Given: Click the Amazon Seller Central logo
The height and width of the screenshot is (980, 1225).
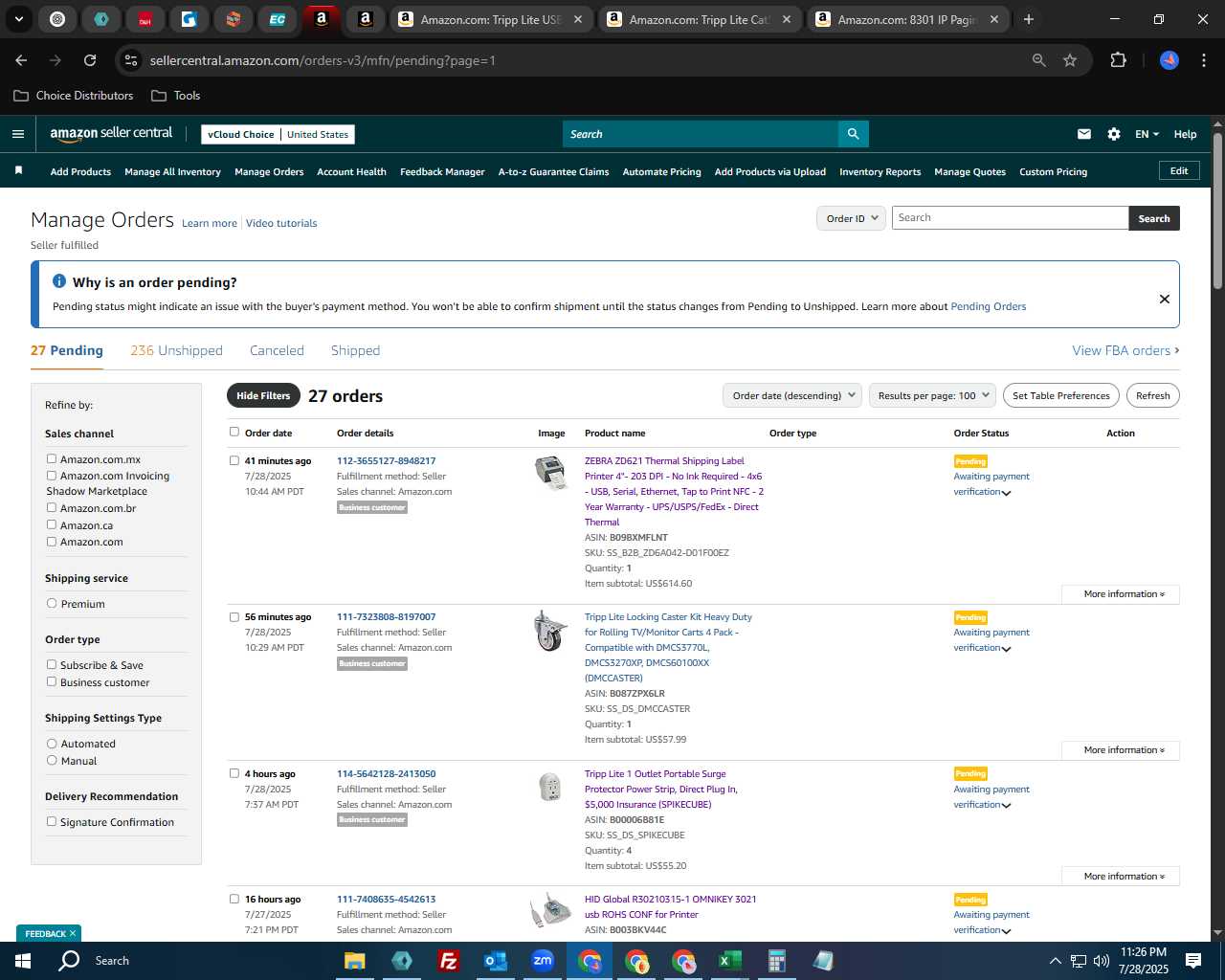Looking at the screenshot, I should point(111,134).
